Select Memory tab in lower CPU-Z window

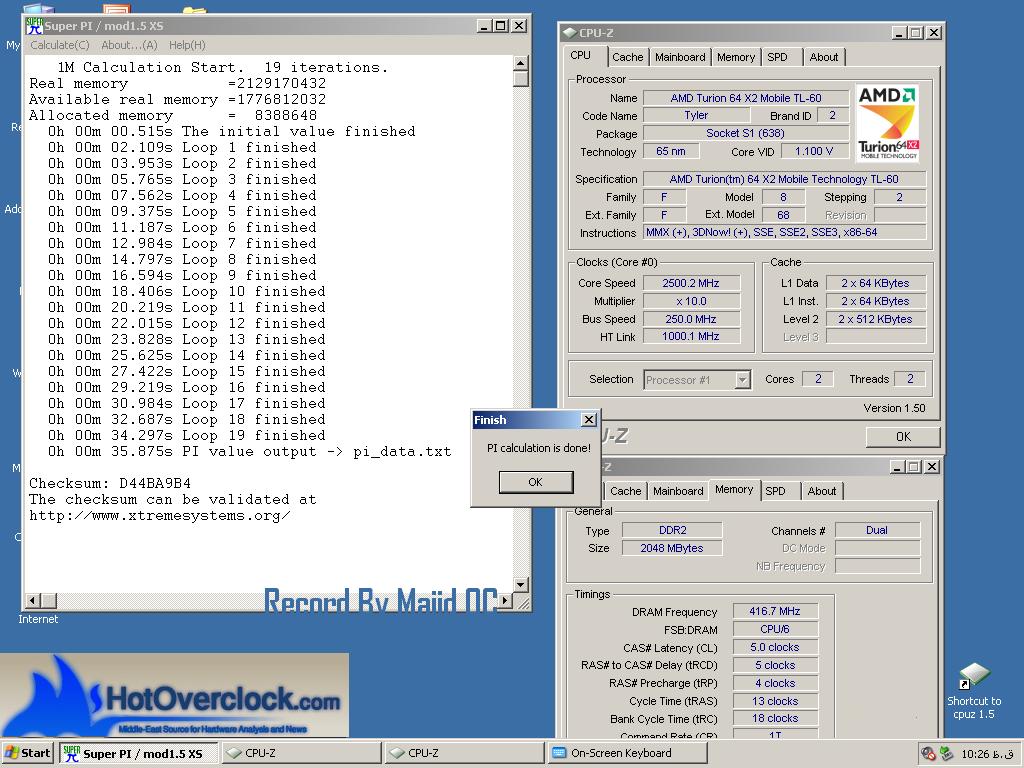coord(733,489)
